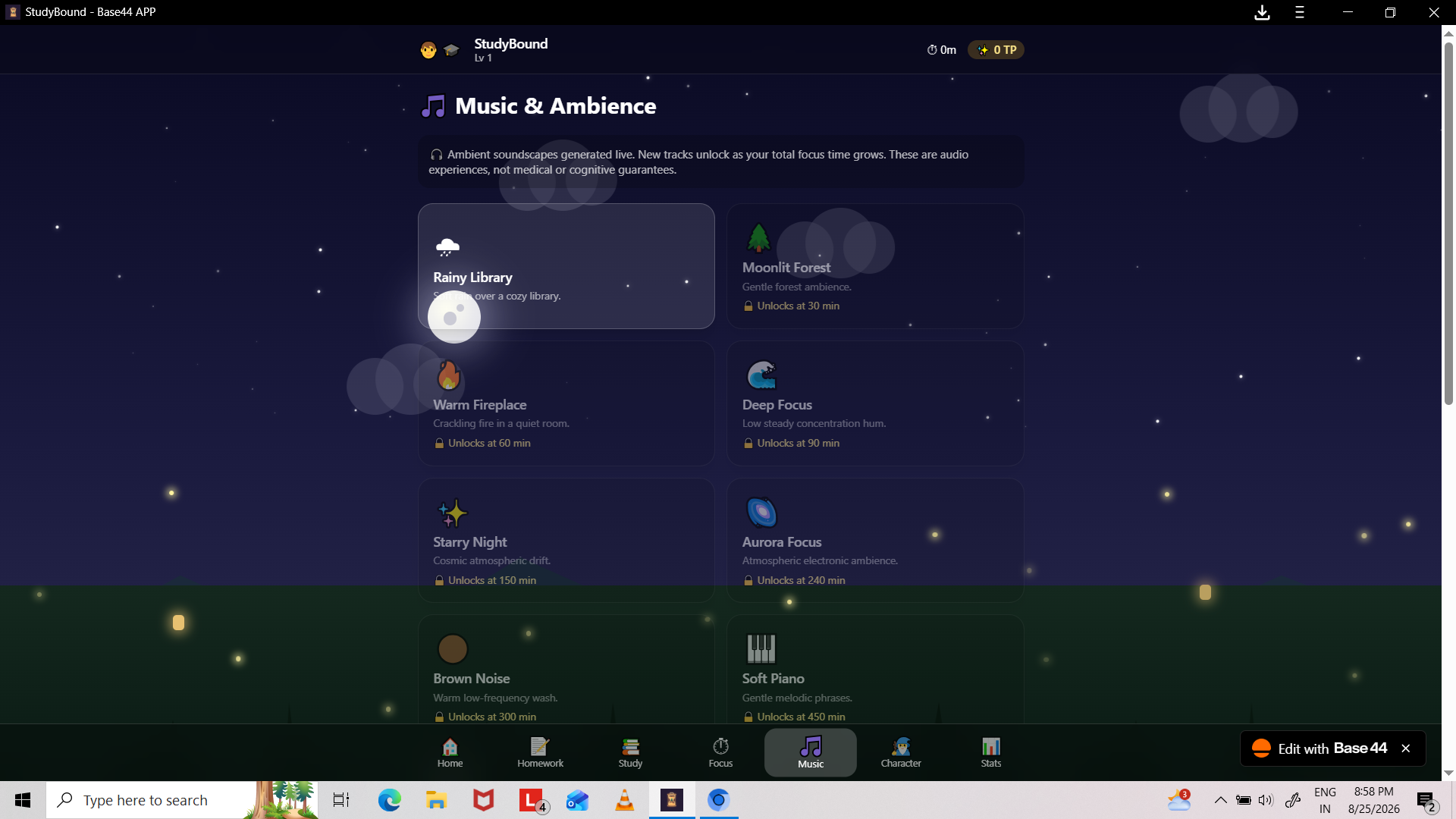This screenshot has height=819, width=1456.
Task: Click the download icon in title bar
Action: coord(1262,12)
